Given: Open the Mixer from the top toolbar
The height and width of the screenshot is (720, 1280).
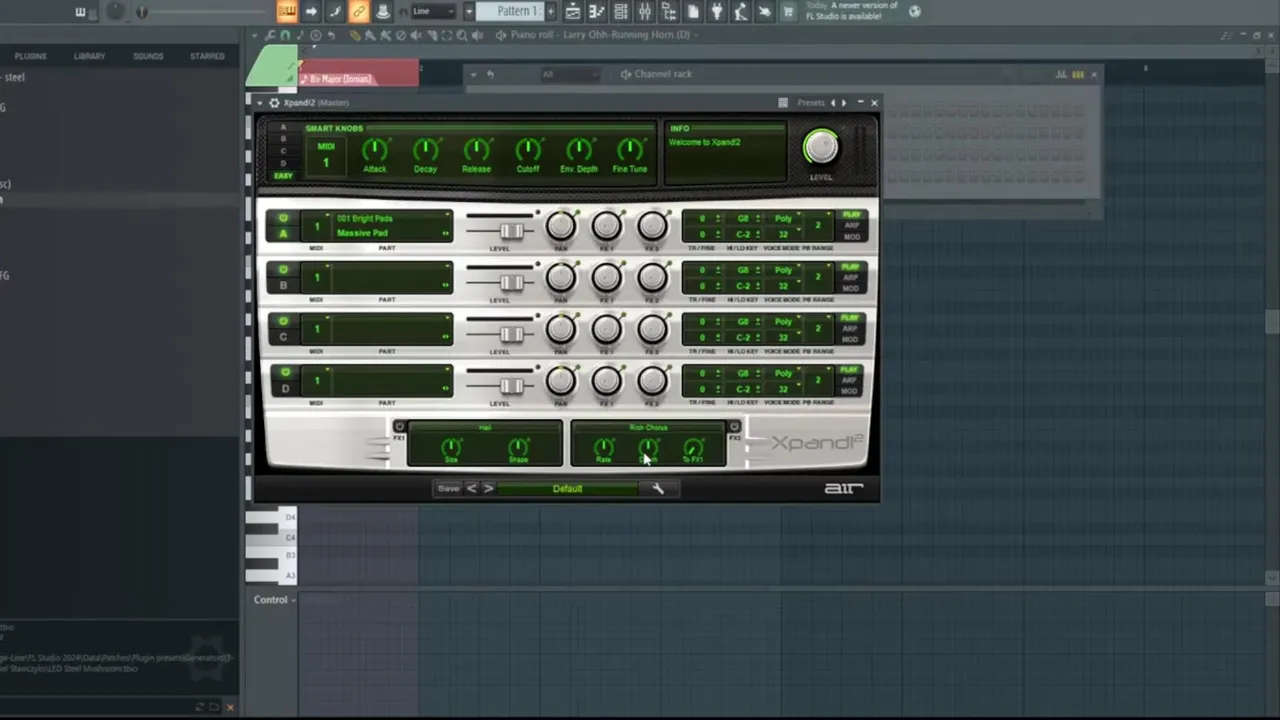Looking at the screenshot, I should click(x=645, y=11).
